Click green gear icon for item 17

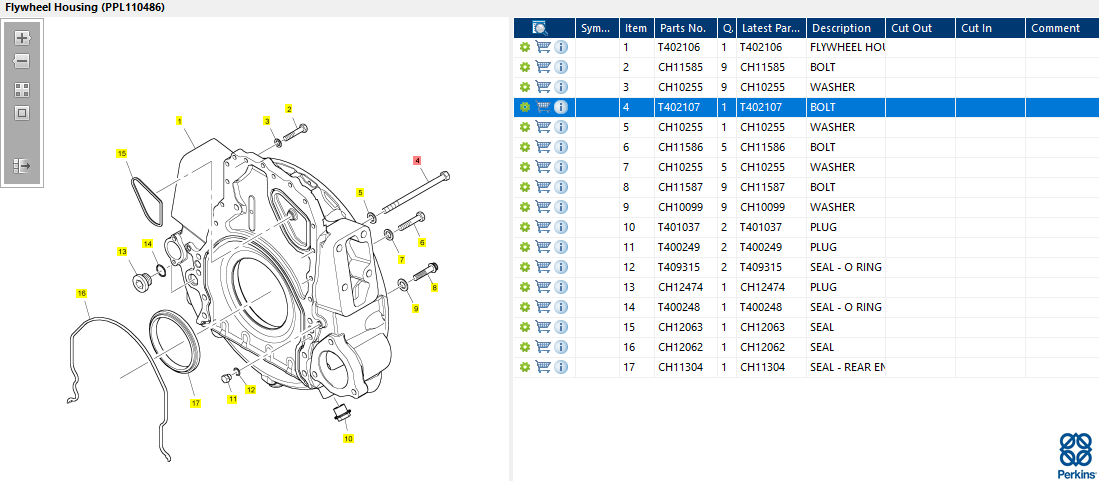pos(524,367)
